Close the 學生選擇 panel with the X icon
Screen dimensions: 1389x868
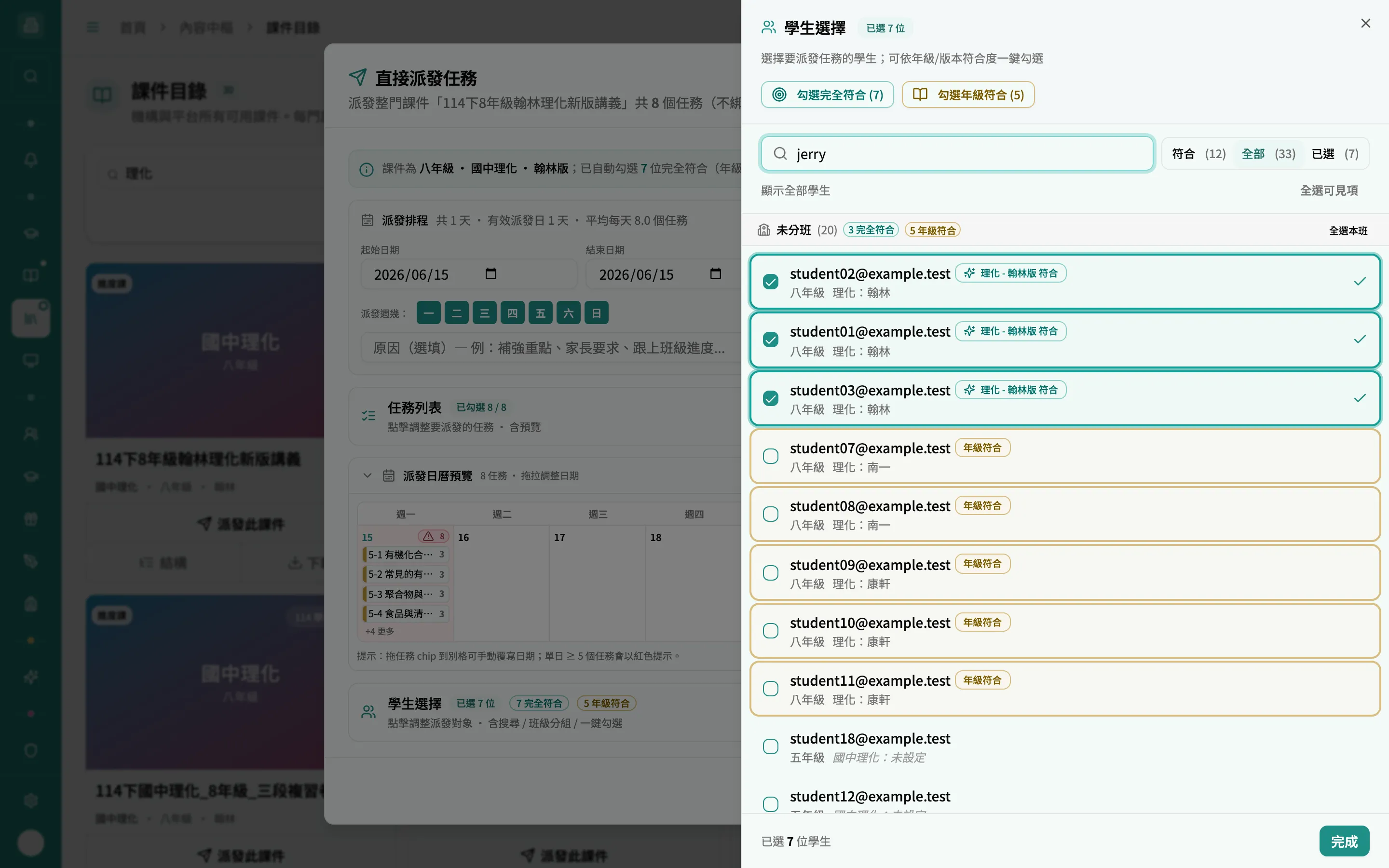1365,24
